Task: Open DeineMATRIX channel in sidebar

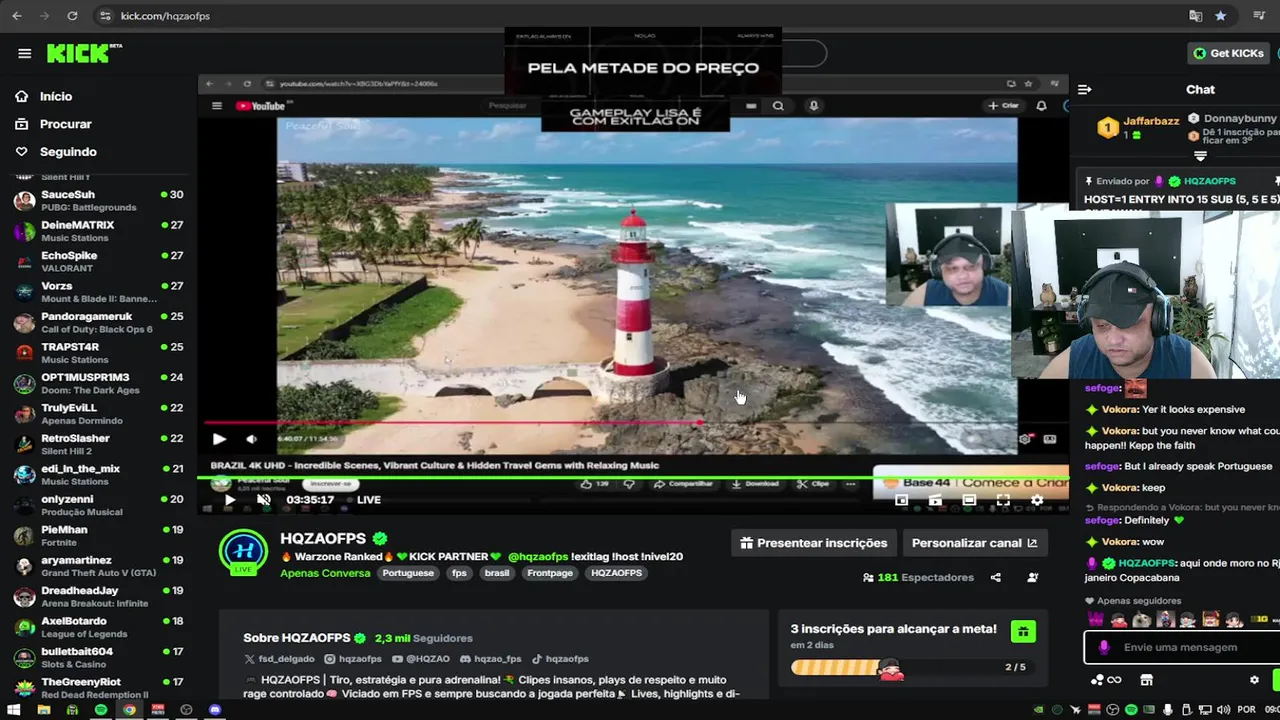Action: tap(99, 231)
